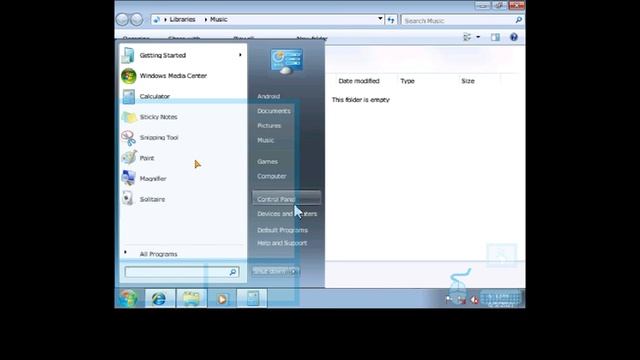
Task: Open the Action Center flag tray icon
Action: pyautogui.click(x=449, y=300)
